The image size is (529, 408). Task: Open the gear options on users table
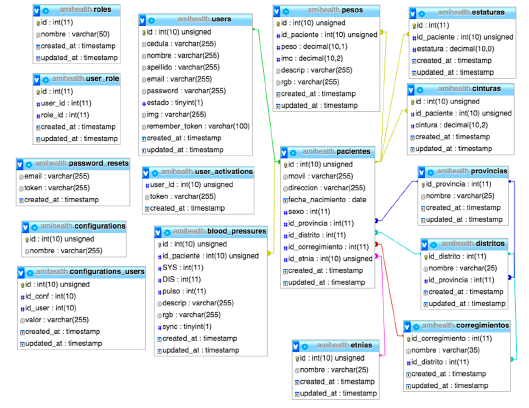[x=151, y=21]
